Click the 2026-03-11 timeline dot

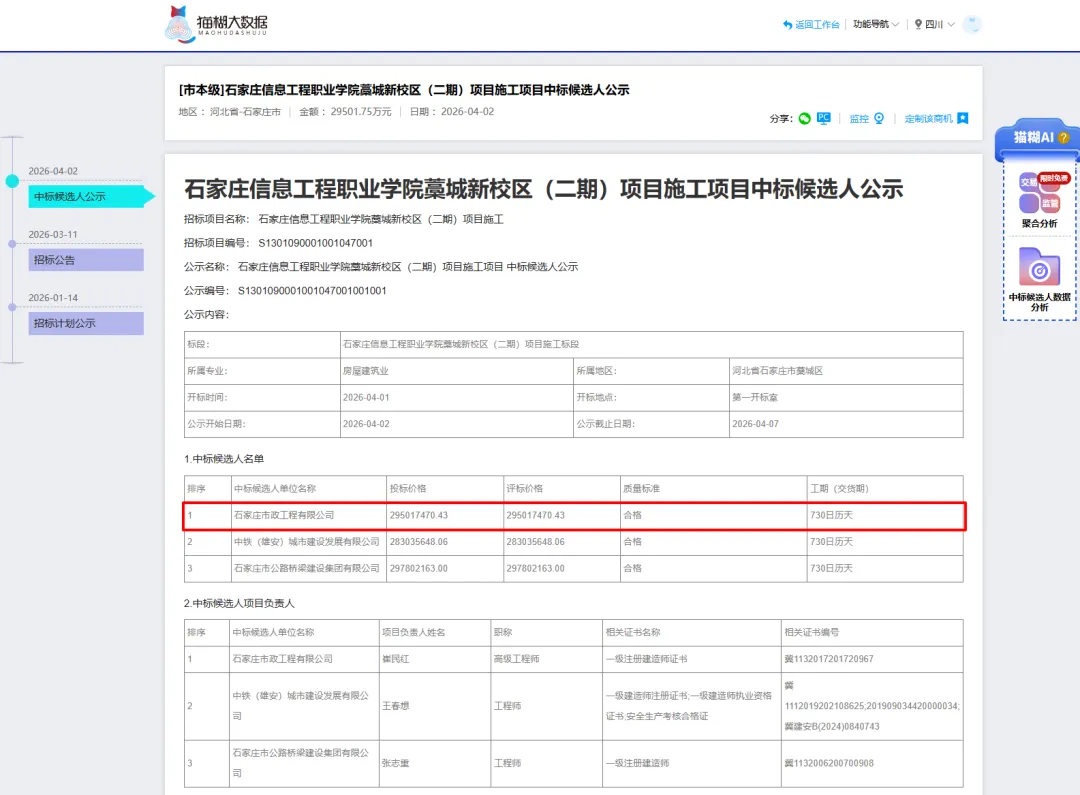tap(12, 244)
